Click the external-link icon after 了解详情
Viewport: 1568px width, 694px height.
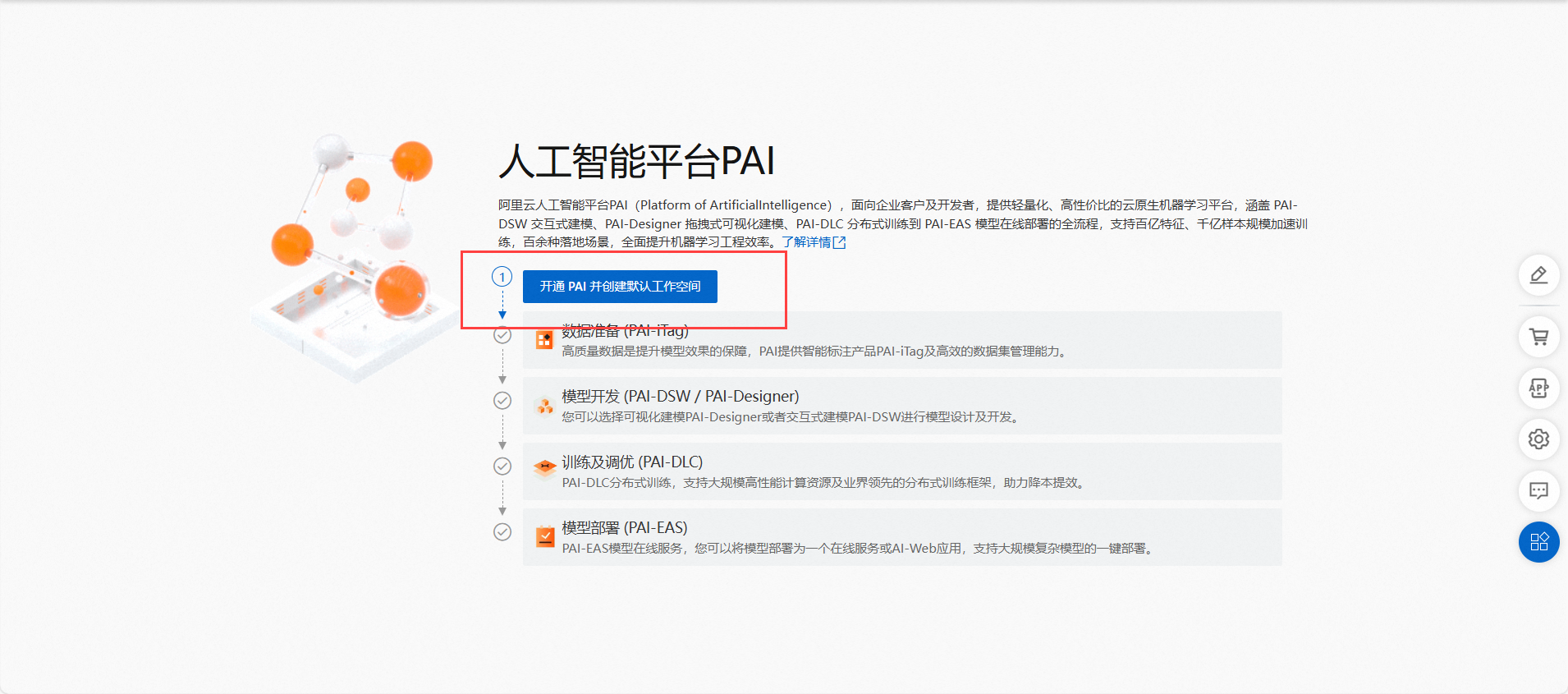coord(839,242)
